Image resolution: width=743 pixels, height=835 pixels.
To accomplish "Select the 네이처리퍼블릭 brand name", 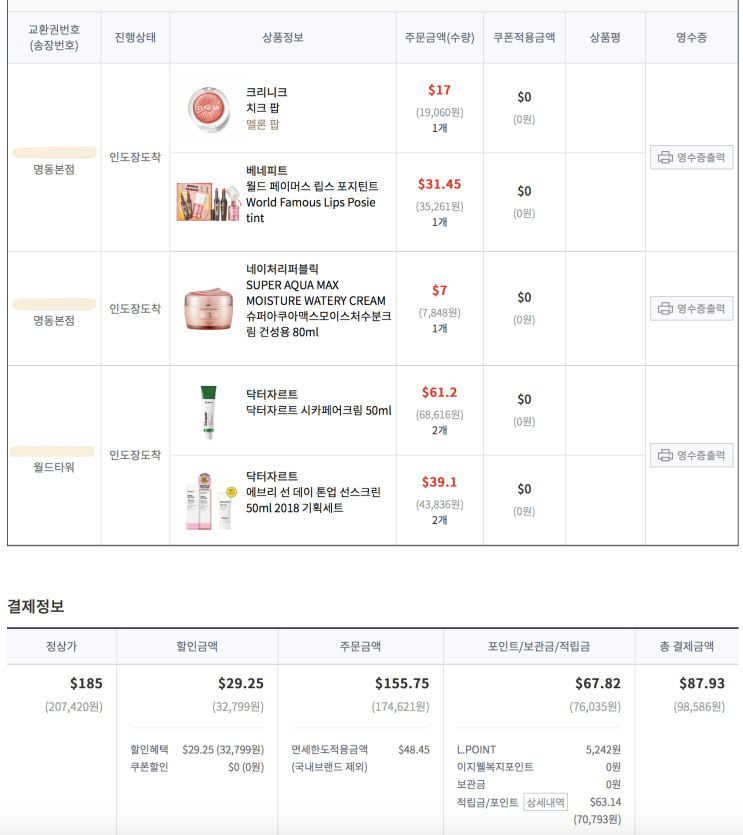I will click(x=282, y=269).
